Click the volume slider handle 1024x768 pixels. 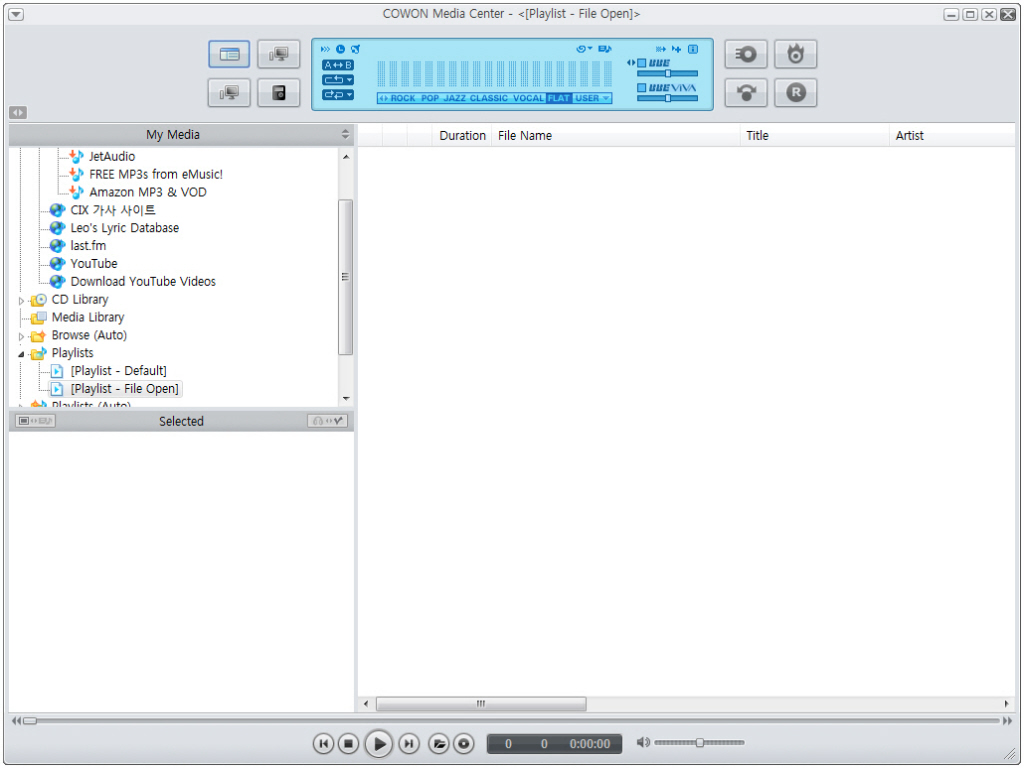[699, 743]
